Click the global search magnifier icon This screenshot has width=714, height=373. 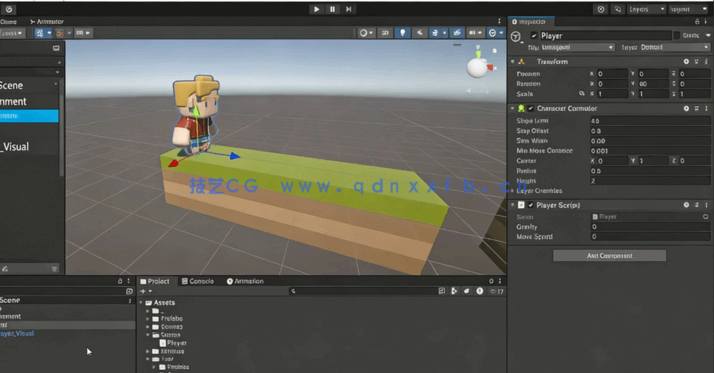point(617,9)
